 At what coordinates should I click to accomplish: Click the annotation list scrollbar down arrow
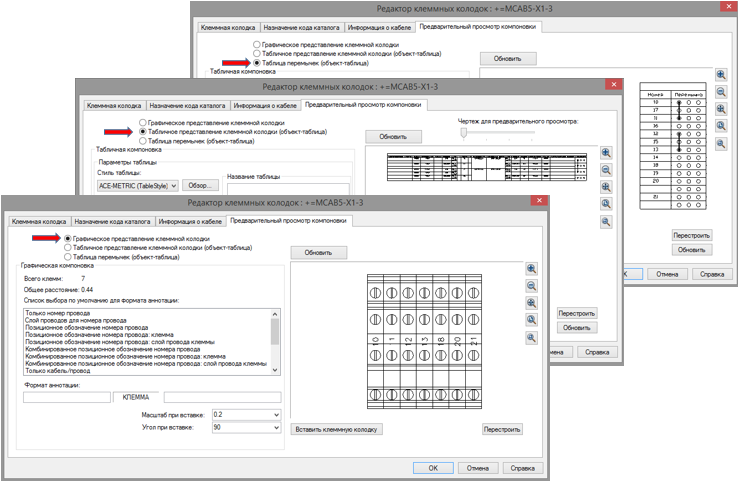(x=275, y=370)
